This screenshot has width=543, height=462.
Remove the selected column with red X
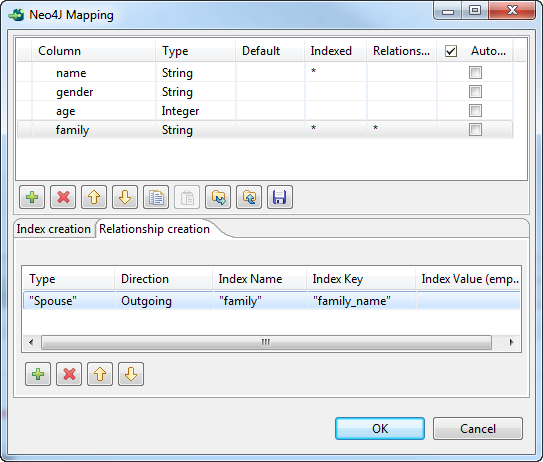click(x=63, y=197)
